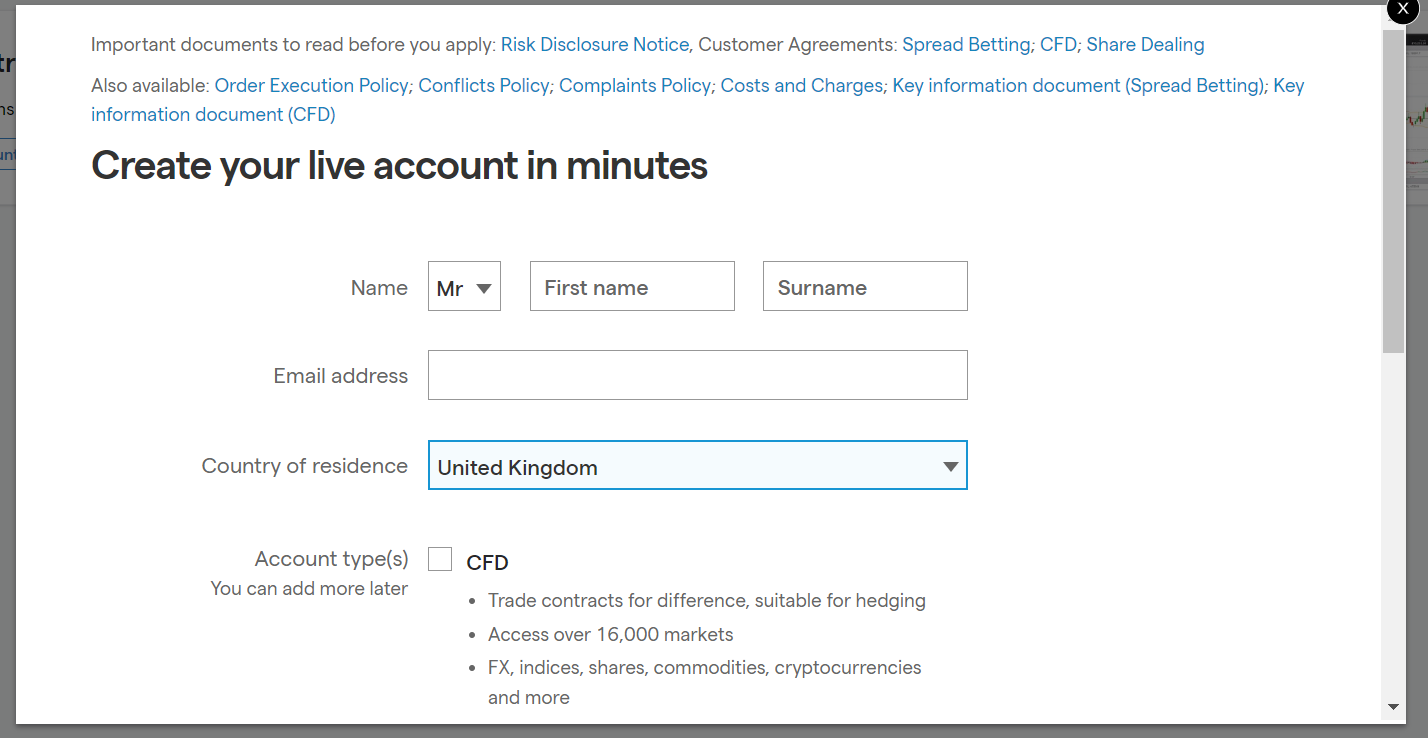
Task: Close the account signup dialog
Action: (x=1402, y=8)
